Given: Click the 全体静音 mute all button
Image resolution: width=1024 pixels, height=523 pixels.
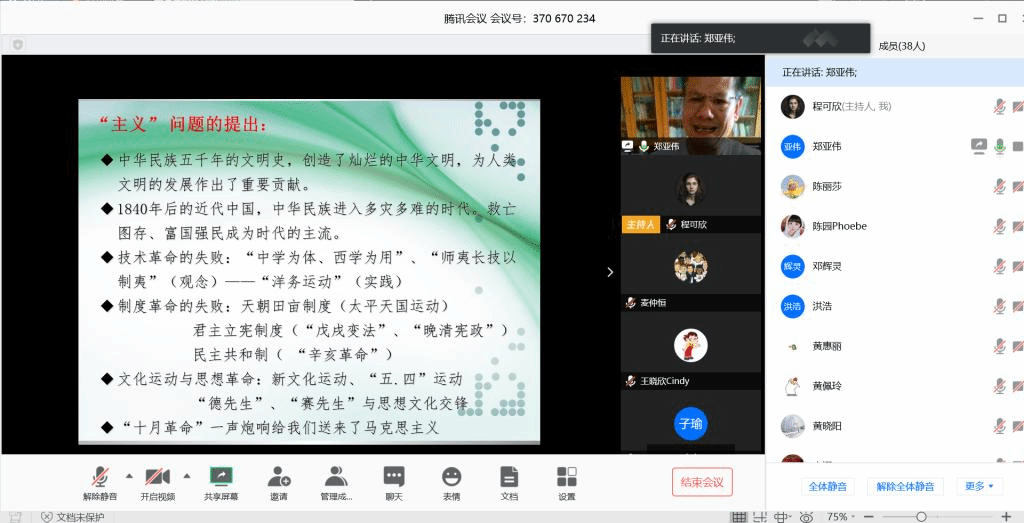Looking at the screenshot, I should pos(827,486).
